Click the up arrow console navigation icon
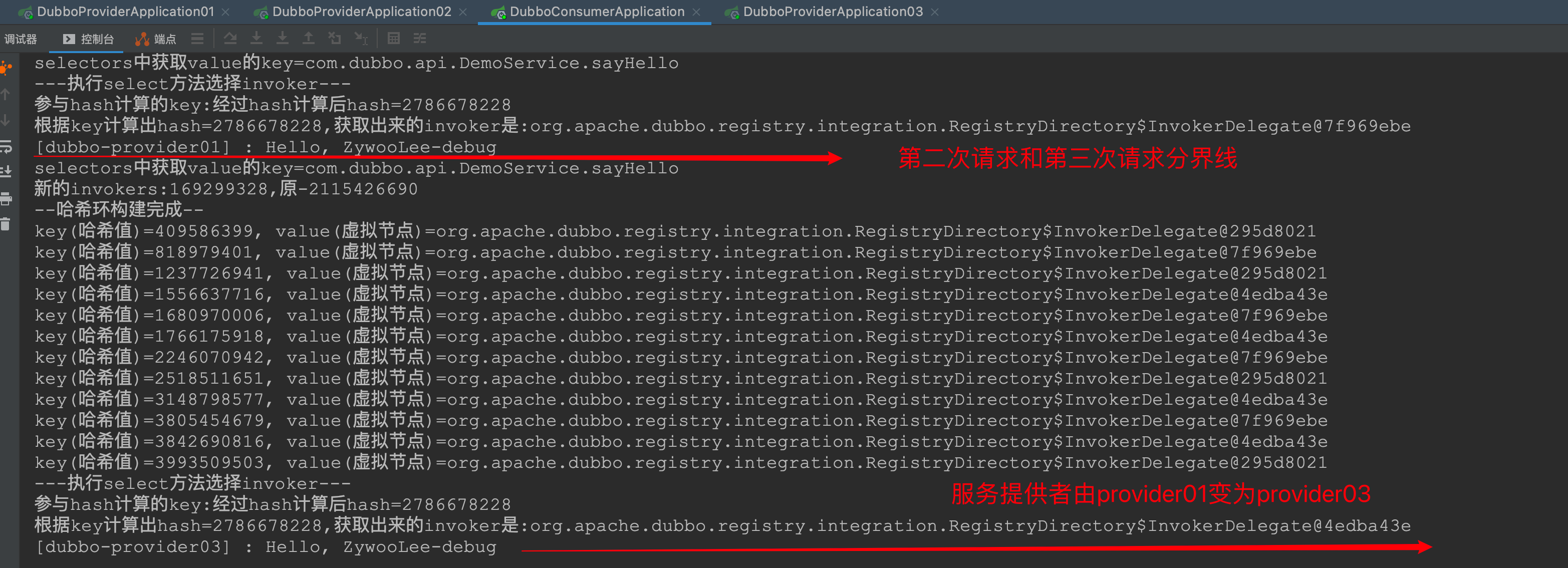This screenshot has width=1568, height=568. click(6, 94)
